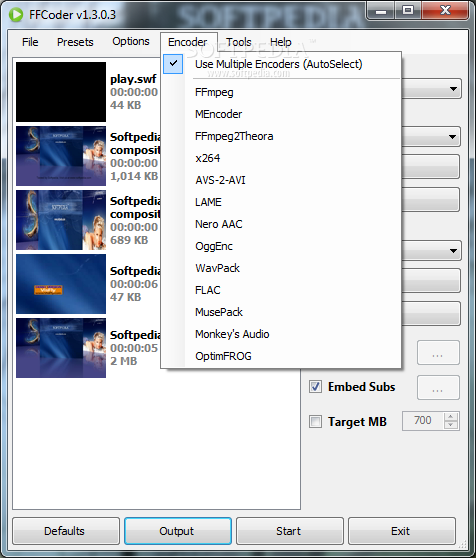The image size is (476, 558).
Task: Select LAME encoder
Action: (x=281, y=202)
